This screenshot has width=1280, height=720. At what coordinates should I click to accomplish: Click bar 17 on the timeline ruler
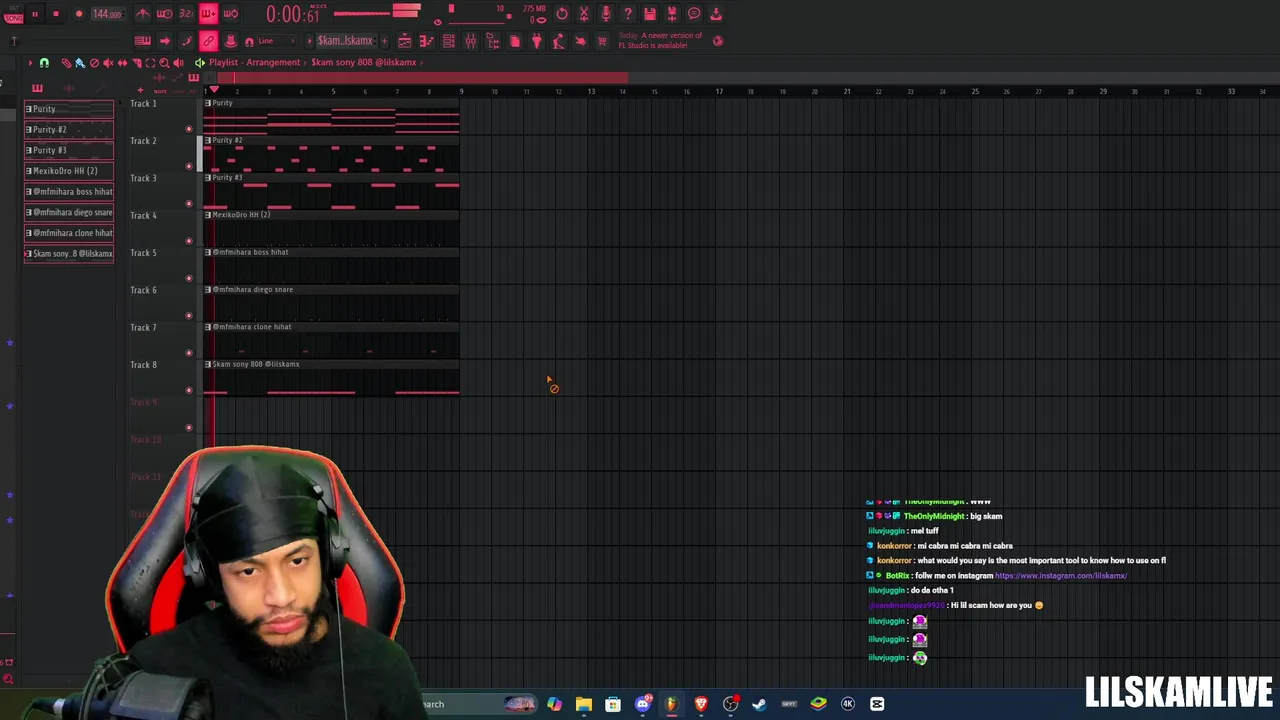pyautogui.click(x=718, y=92)
